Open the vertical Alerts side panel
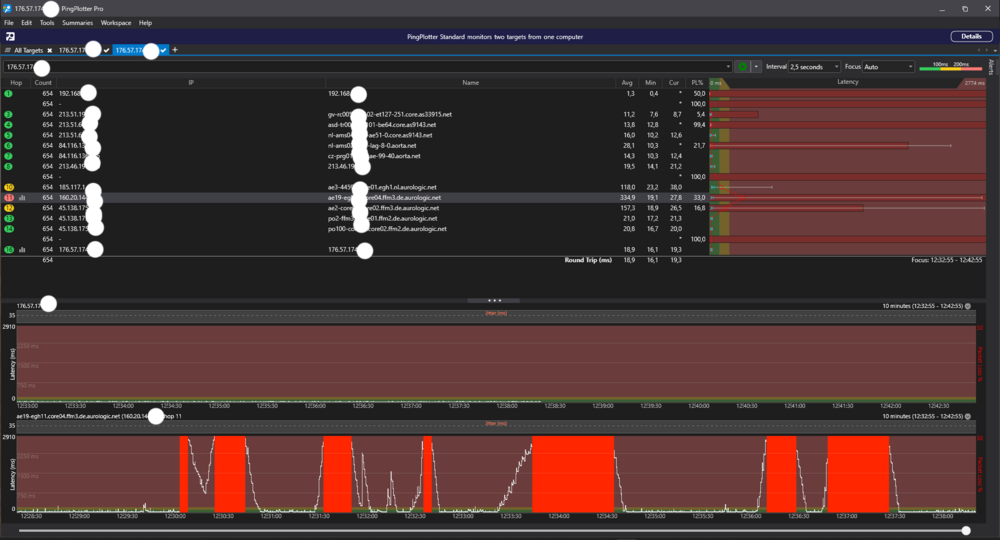The image size is (1000, 540). pos(991,67)
